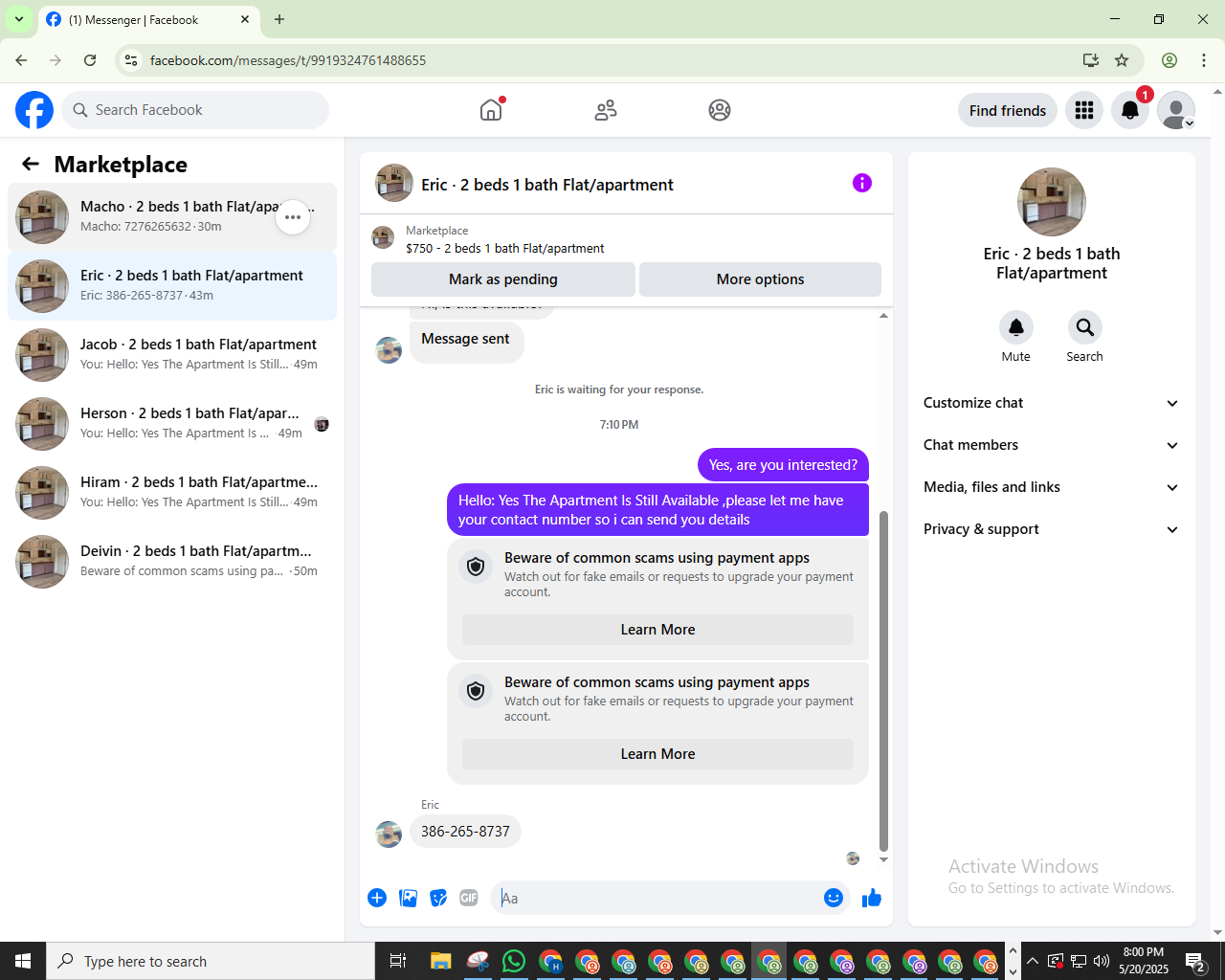Click the volume icon in system tray
Viewport: 1225px width, 980px height.
click(x=1101, y=961)
